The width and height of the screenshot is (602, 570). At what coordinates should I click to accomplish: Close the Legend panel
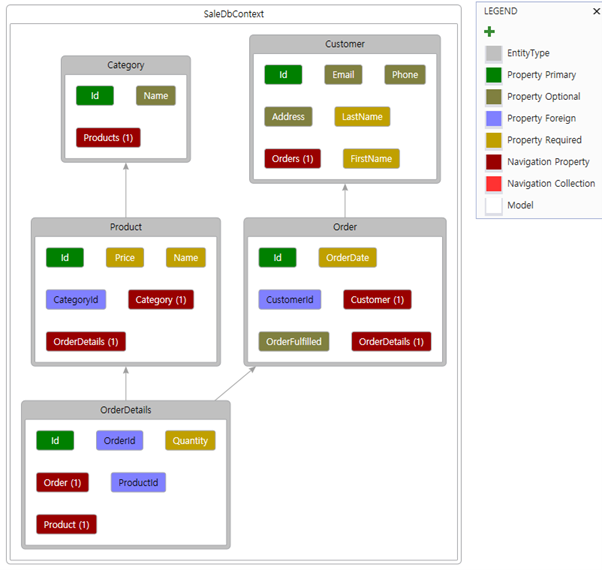tap(595, 11)
